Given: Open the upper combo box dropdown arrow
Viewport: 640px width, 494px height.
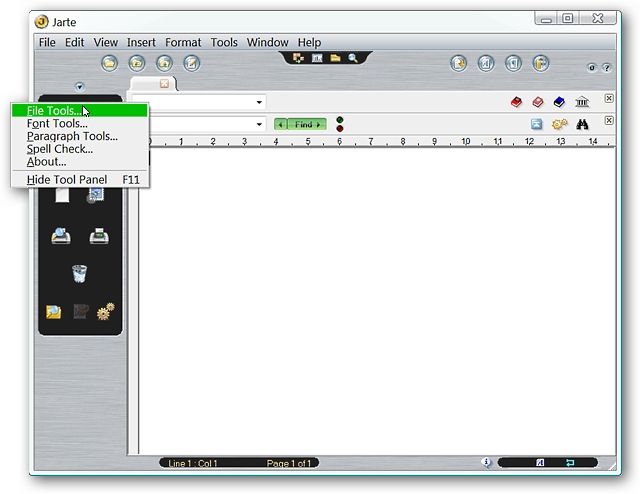Looking at the screenshot, I should coord(259,102).
